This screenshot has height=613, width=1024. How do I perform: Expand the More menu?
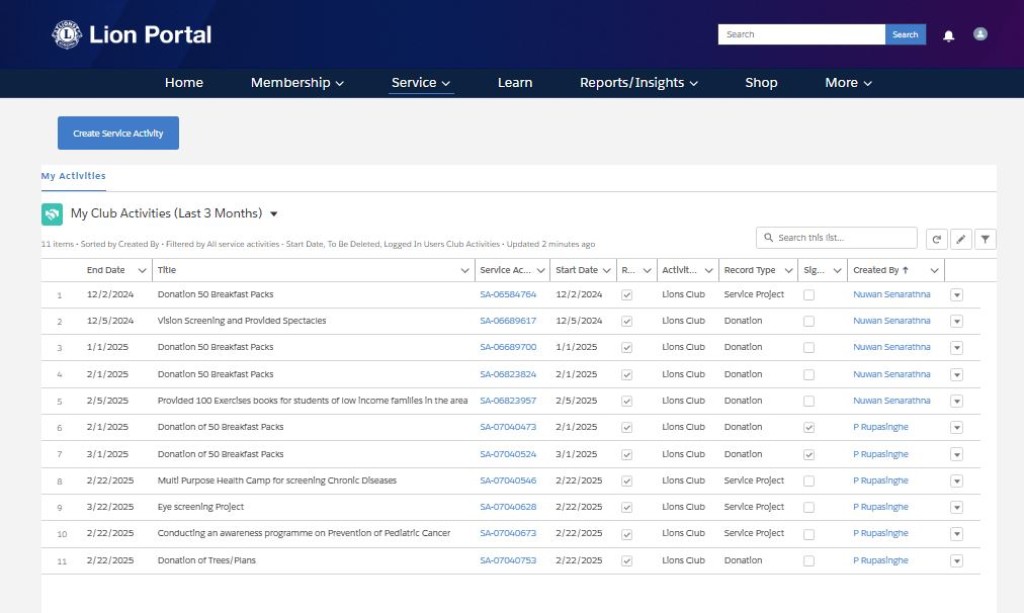pos(848,83)
